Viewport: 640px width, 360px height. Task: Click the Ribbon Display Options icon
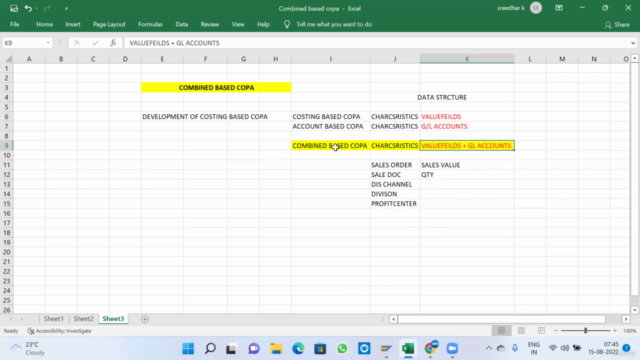coord(559,8)
